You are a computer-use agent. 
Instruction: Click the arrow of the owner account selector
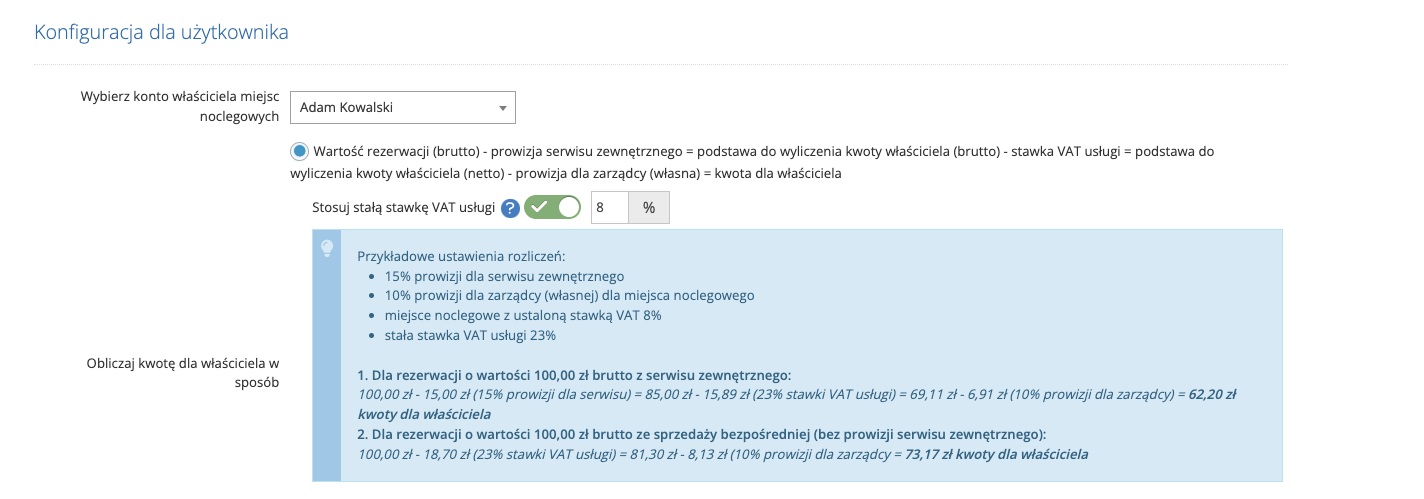click(x=502, y=108)
